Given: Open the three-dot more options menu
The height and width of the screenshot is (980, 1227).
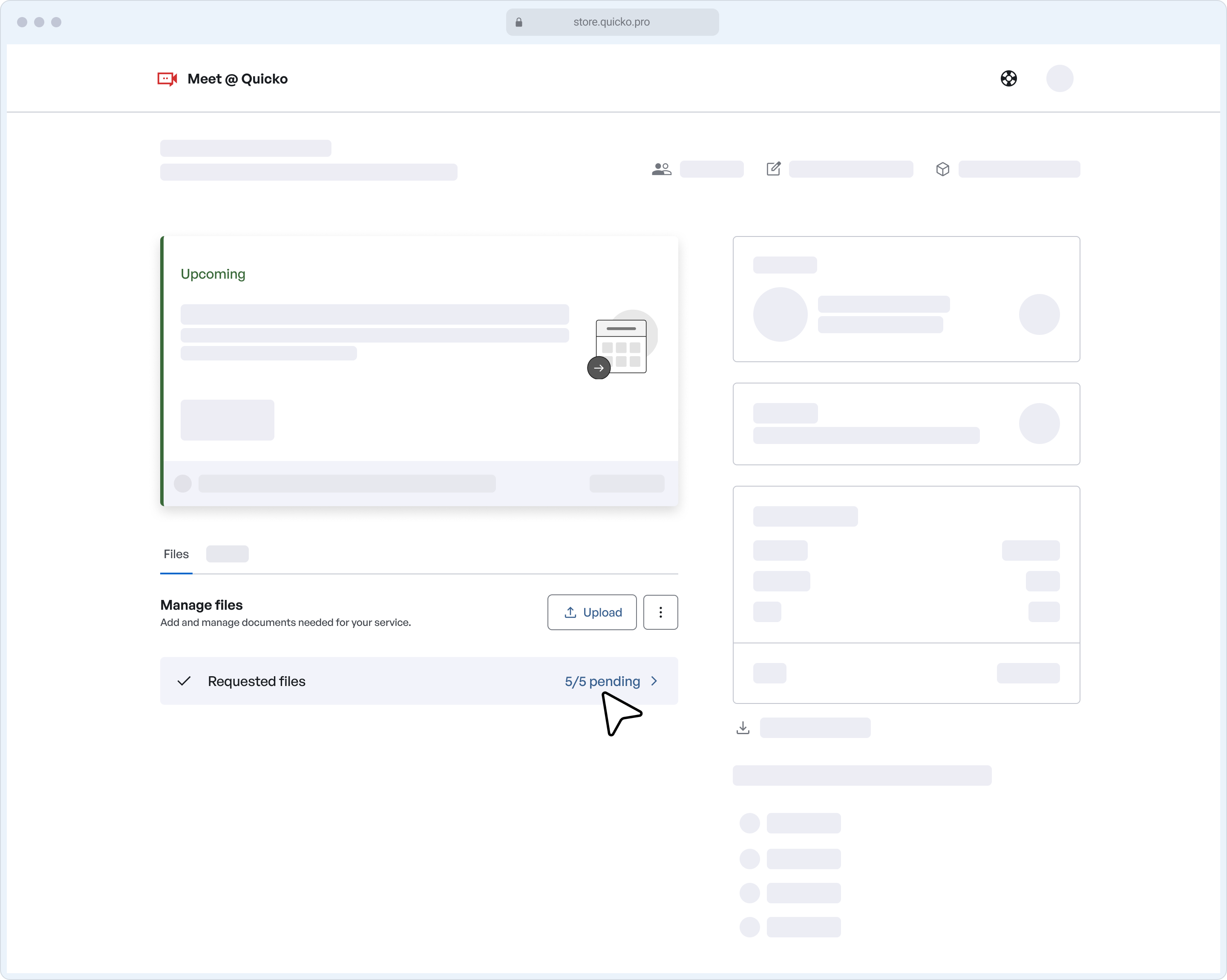Looking at the screenshot, I should point(660,612).
